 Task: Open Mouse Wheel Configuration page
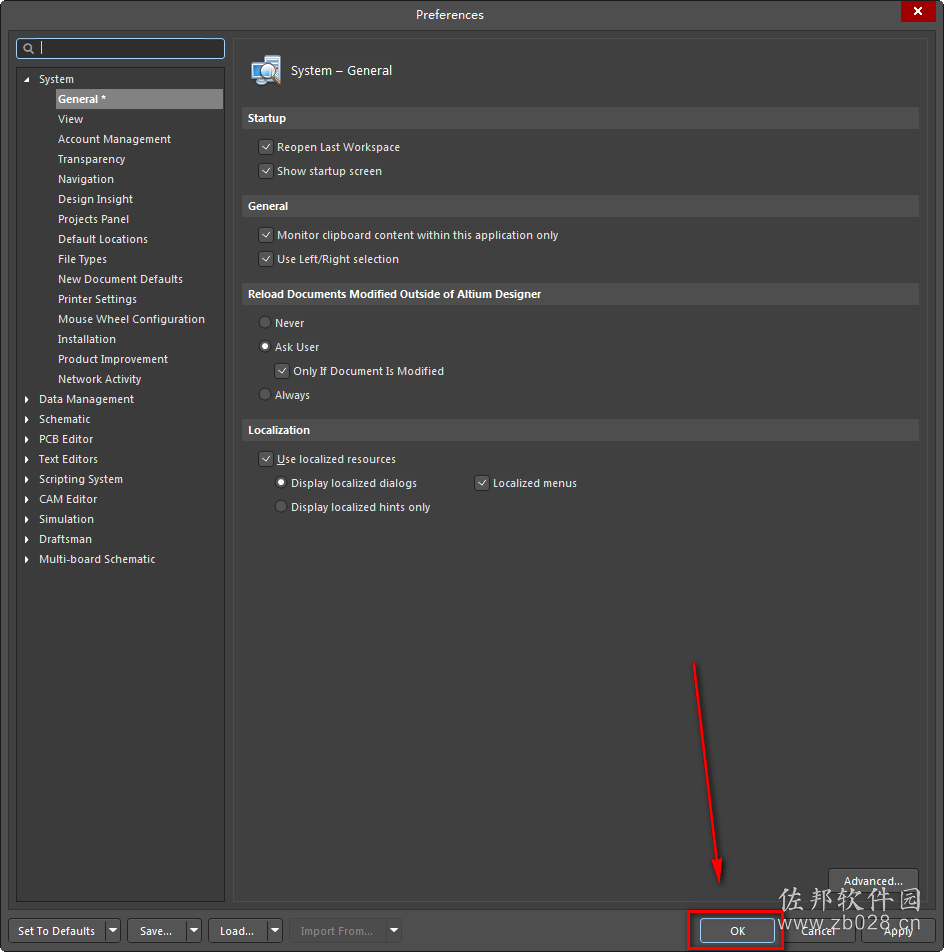[131, 319]
